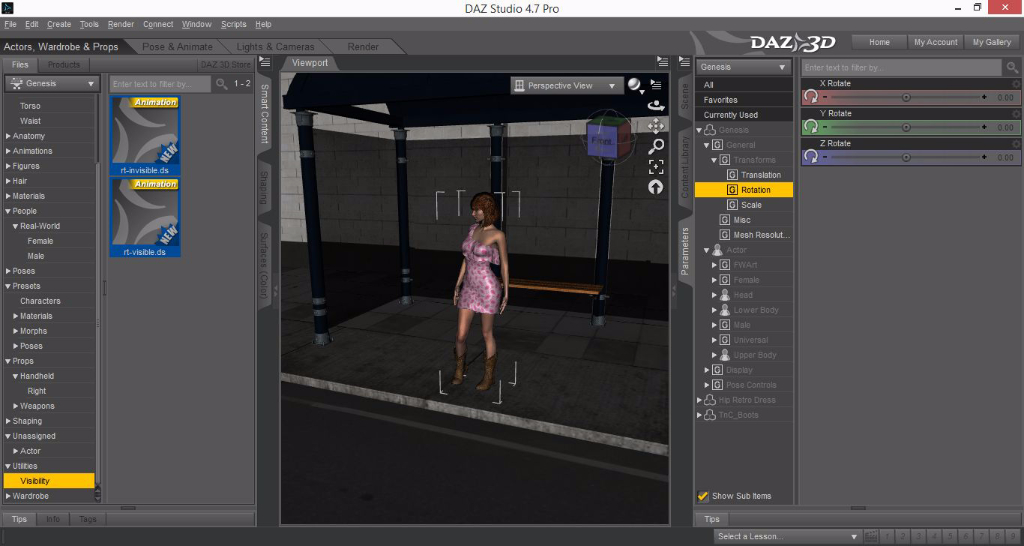1024x546 pixels.
Task: Click the plus nudge on Z Rotate
Action: pos(984,157)
